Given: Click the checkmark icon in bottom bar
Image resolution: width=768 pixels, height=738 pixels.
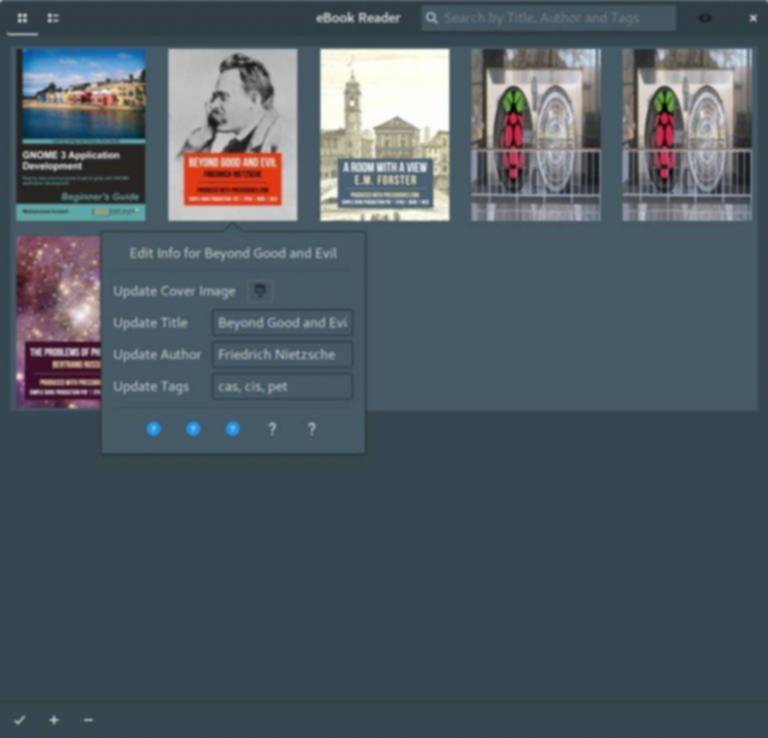Looking at the screenshot, I should point(20,720).
